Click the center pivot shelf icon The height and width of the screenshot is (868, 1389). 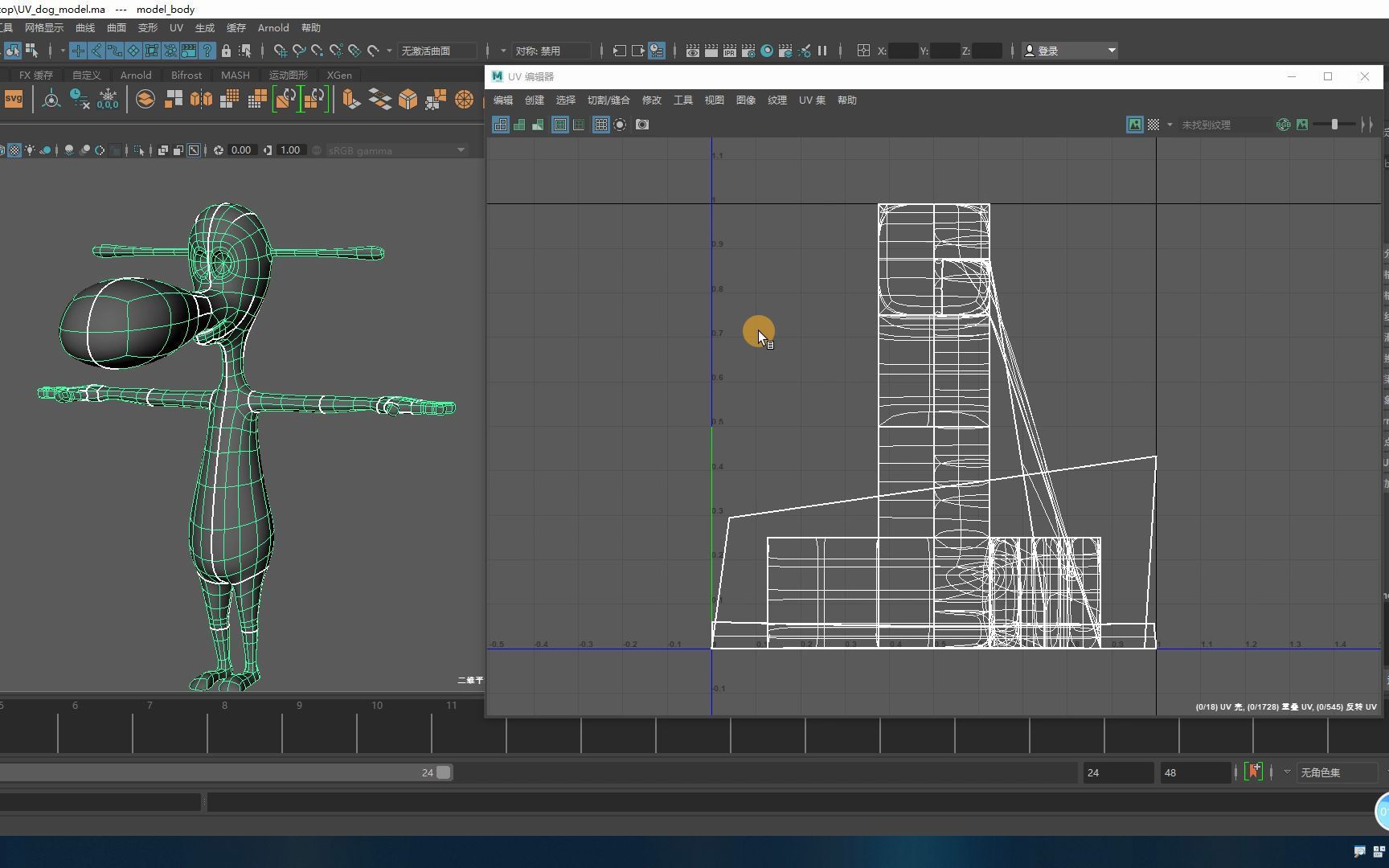[51, 99]
